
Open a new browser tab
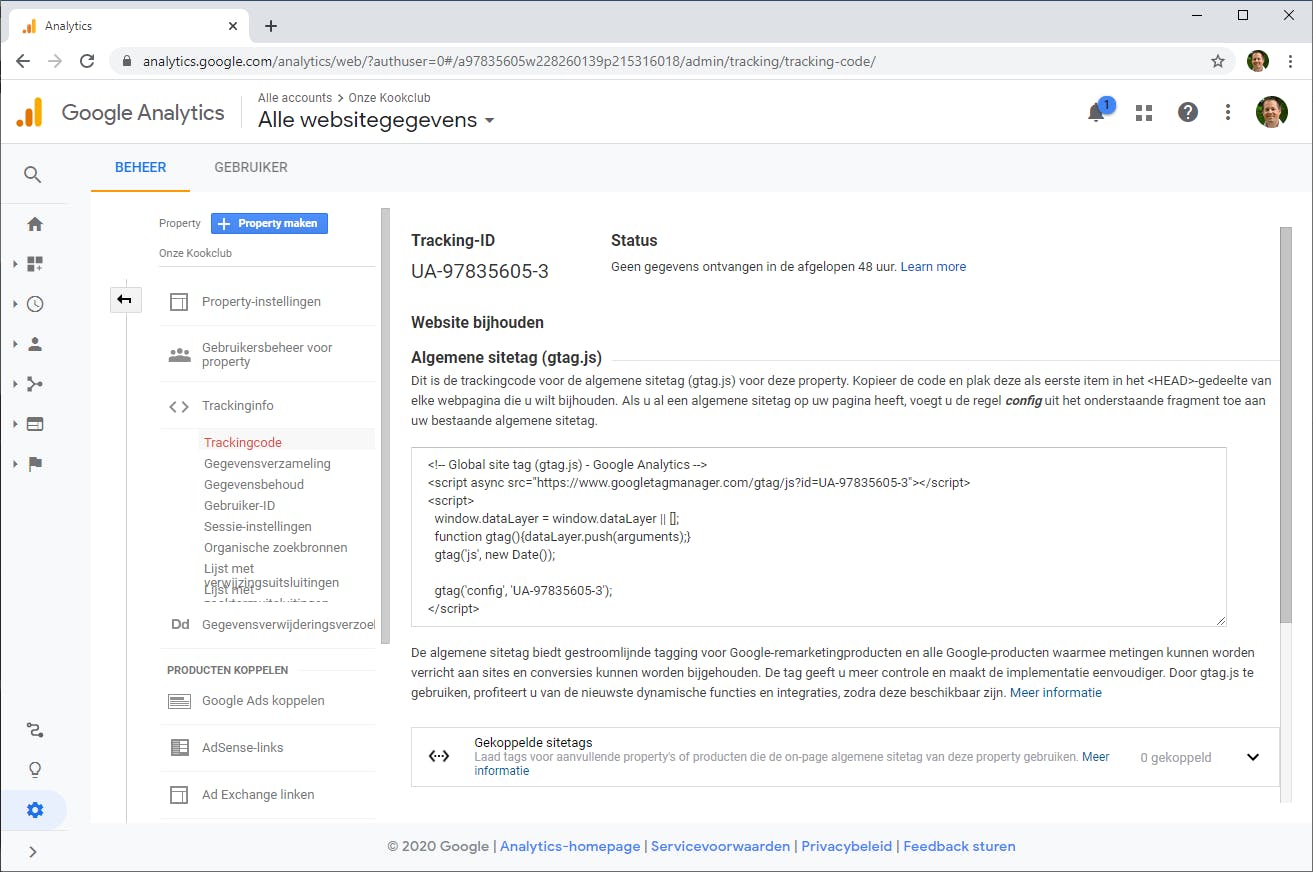coord(271,26)
